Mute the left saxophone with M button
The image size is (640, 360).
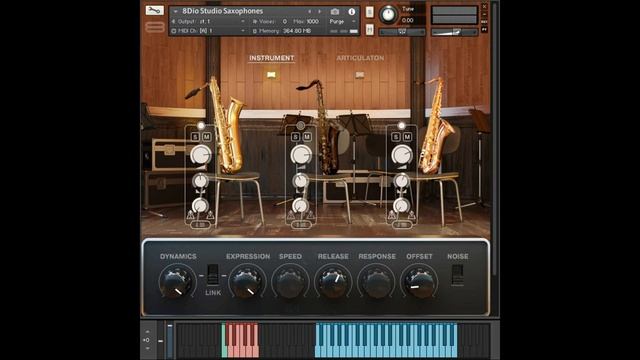pyautogui.click(x=207, y=137)
